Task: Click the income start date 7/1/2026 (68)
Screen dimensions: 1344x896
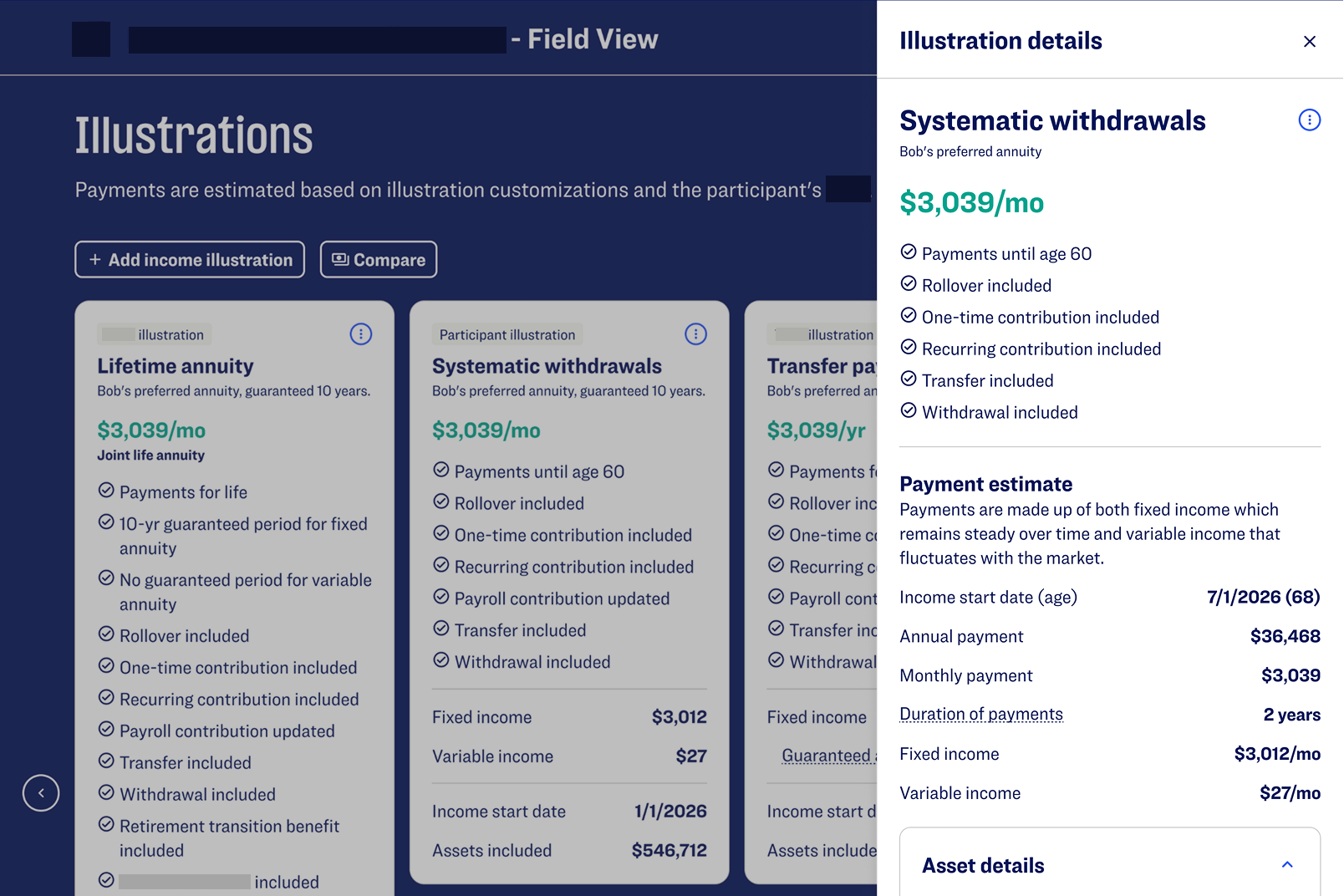Action: click(1263, 597)
